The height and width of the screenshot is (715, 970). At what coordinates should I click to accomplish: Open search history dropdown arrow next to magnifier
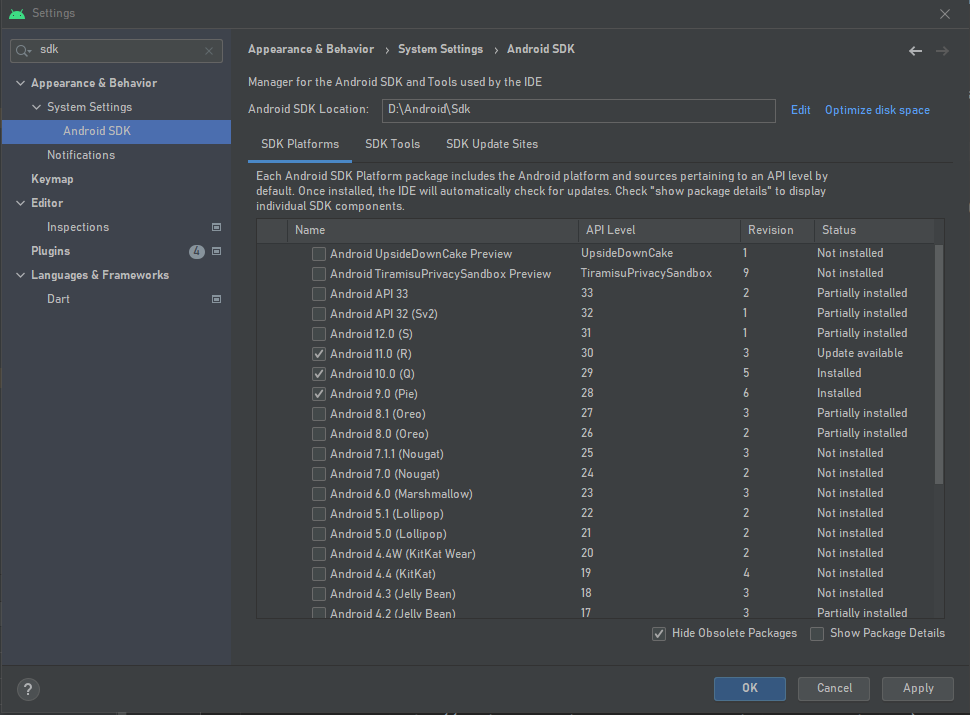pyautogui.click(x=30, y=51)
